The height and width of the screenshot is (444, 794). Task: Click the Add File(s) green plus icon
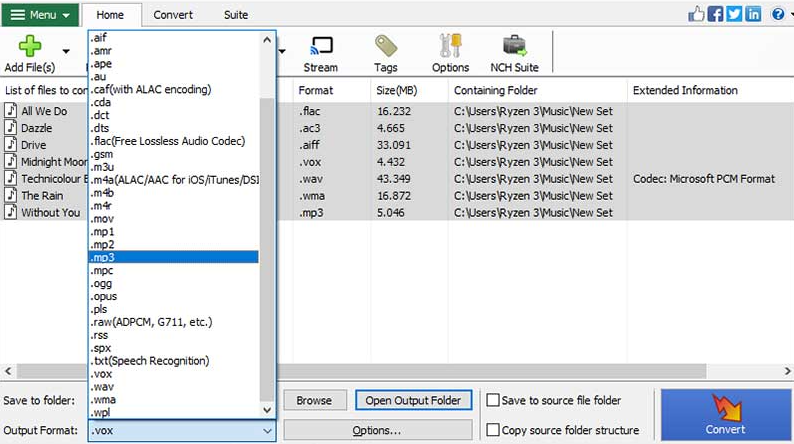[29, 47]
